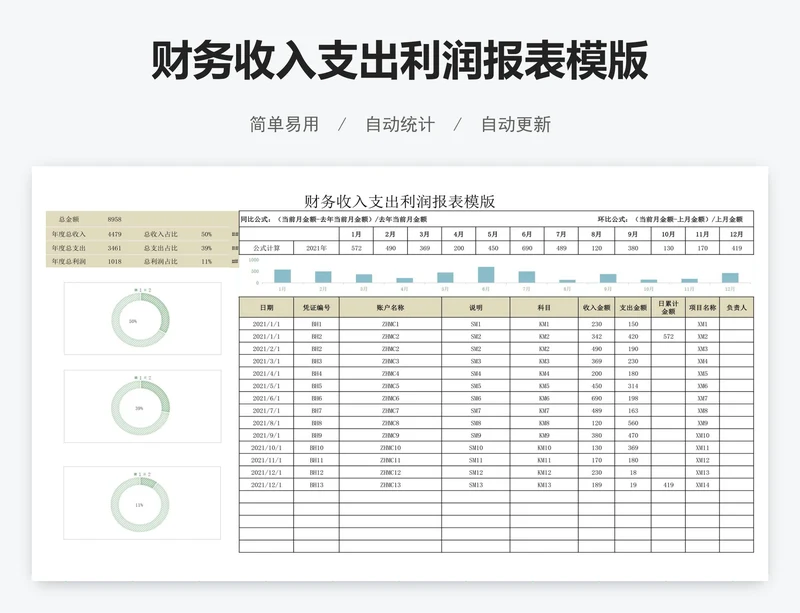Select the description cell SM7
Viewport: 800px width, 613px height.
click(x=476, y=411)
